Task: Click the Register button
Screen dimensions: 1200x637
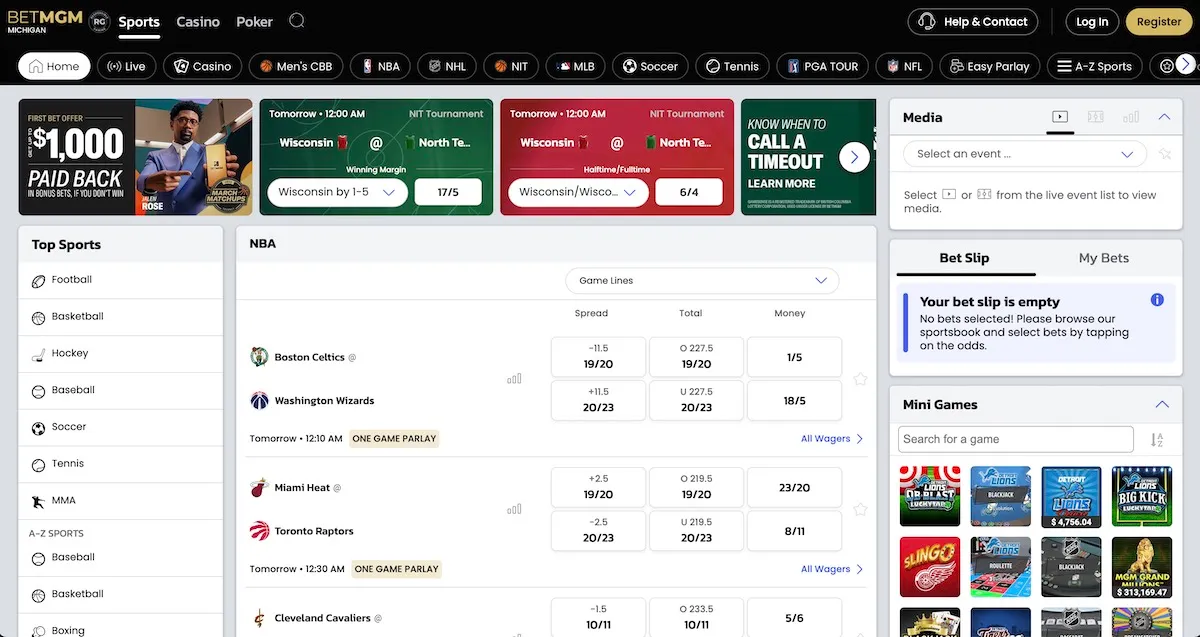Action: [1159, 22]
